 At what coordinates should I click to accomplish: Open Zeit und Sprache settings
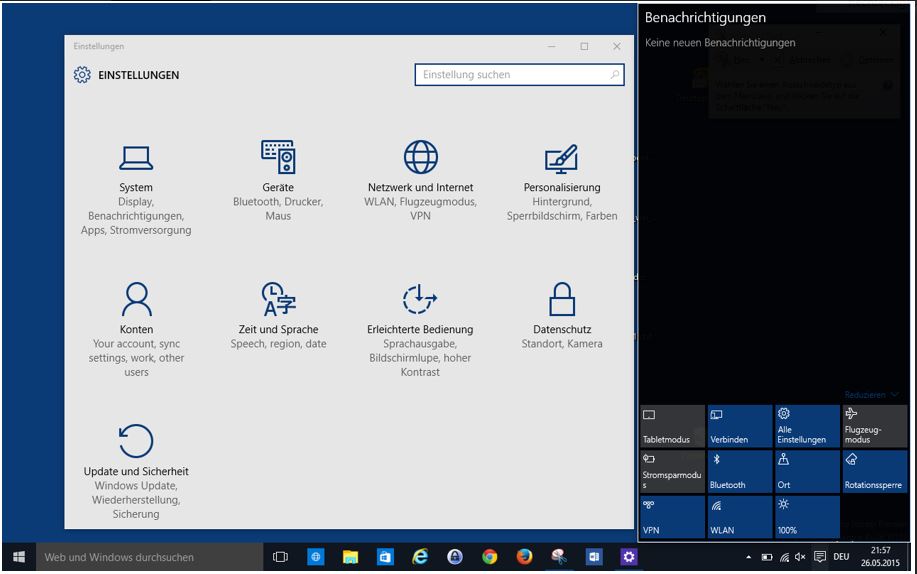[278, 328]
